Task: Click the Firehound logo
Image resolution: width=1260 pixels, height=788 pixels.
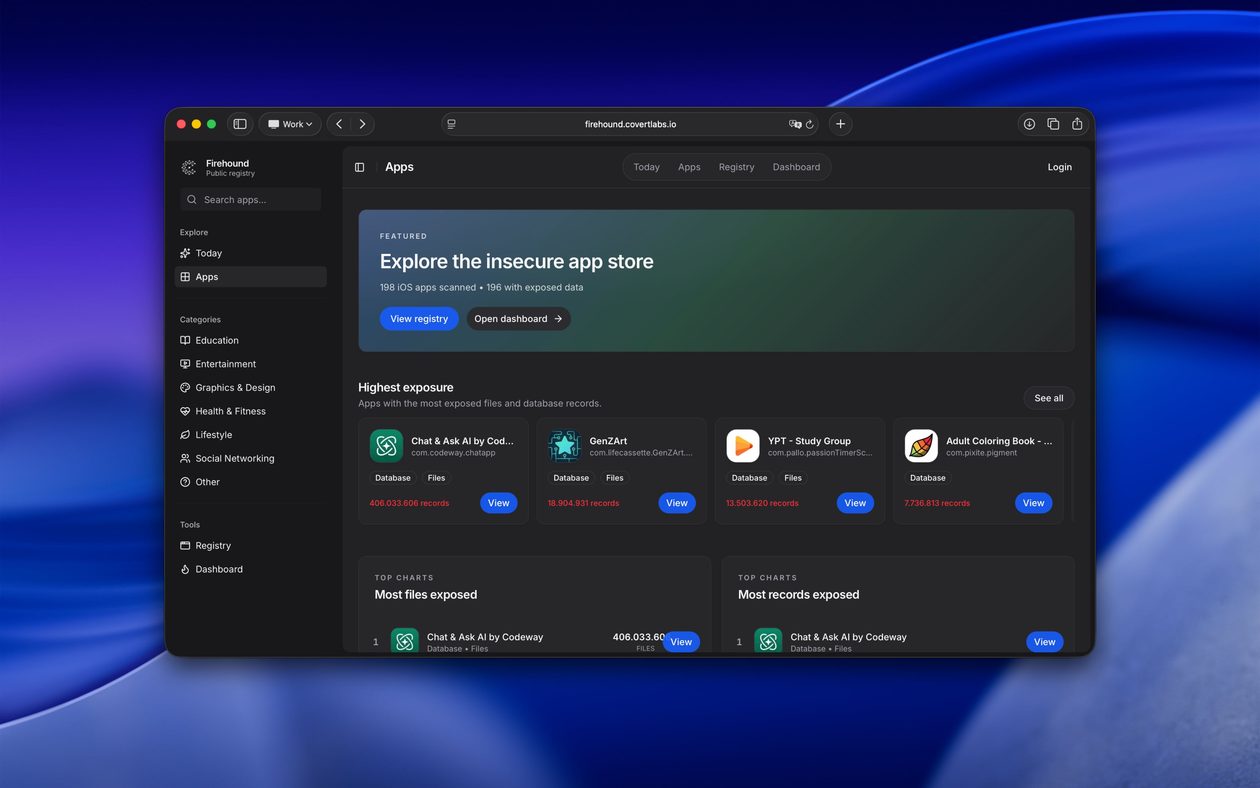Action: tap(188, 168)
